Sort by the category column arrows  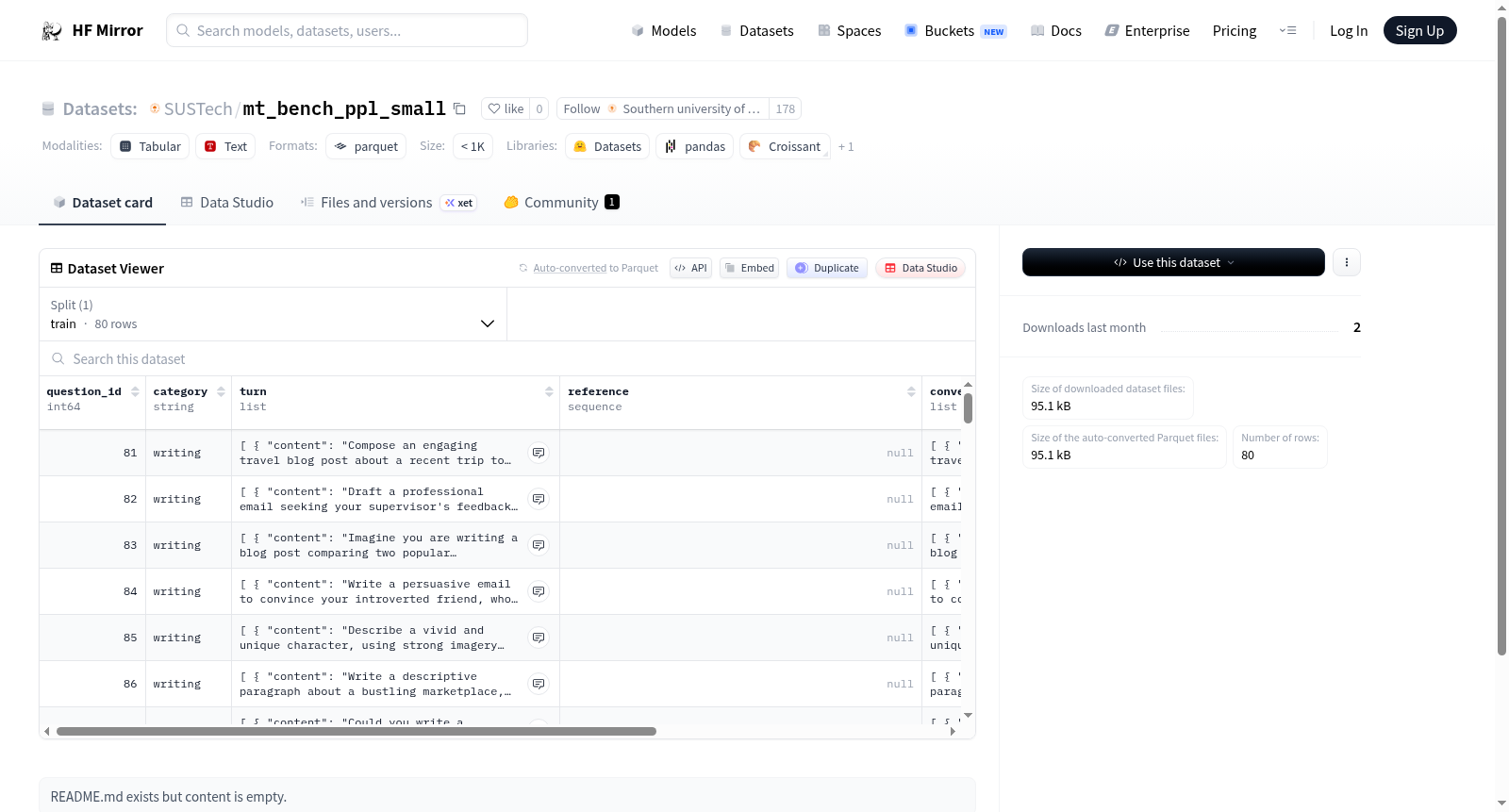pos(221,391)
